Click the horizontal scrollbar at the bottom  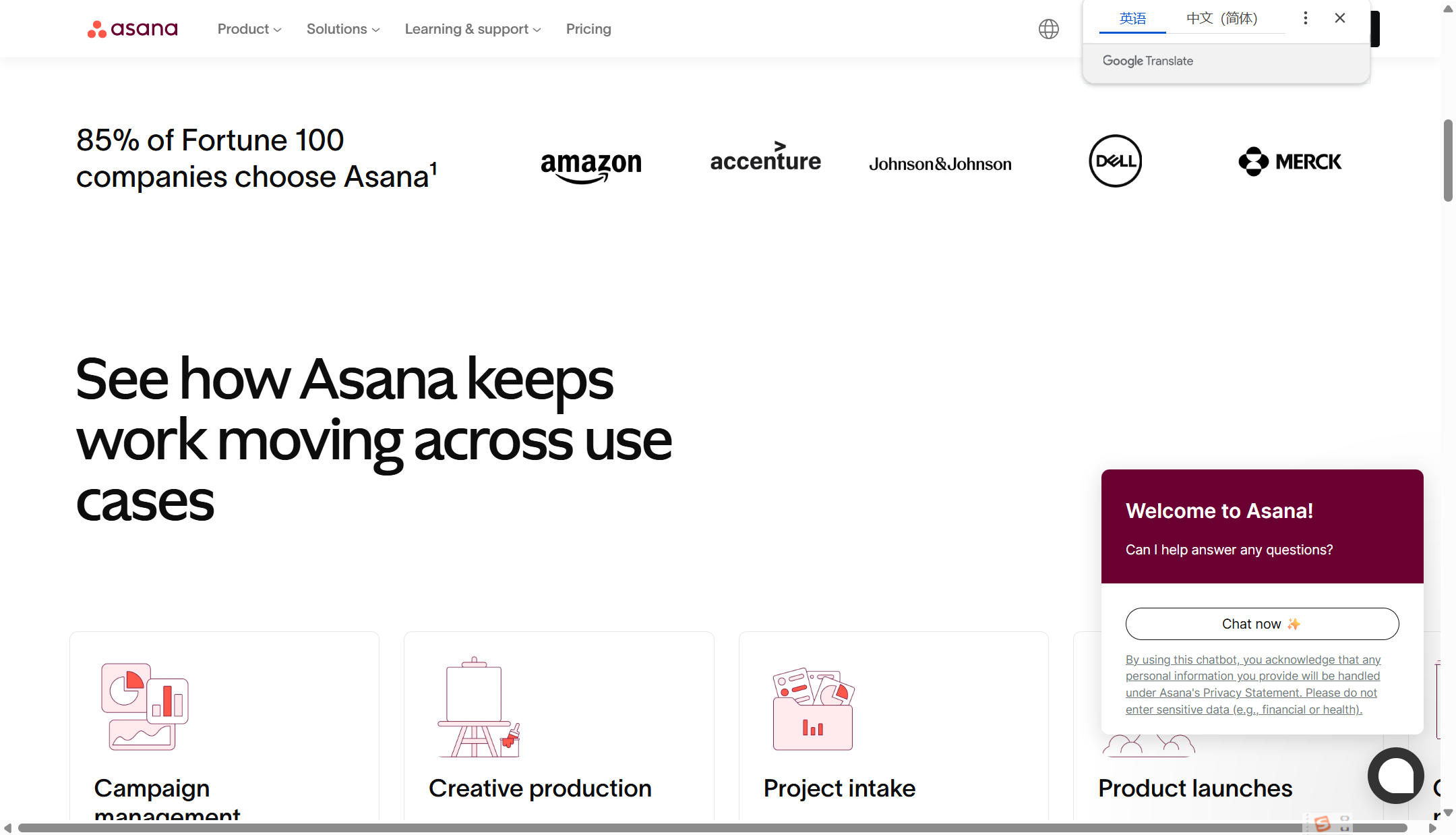coord(712,828)
